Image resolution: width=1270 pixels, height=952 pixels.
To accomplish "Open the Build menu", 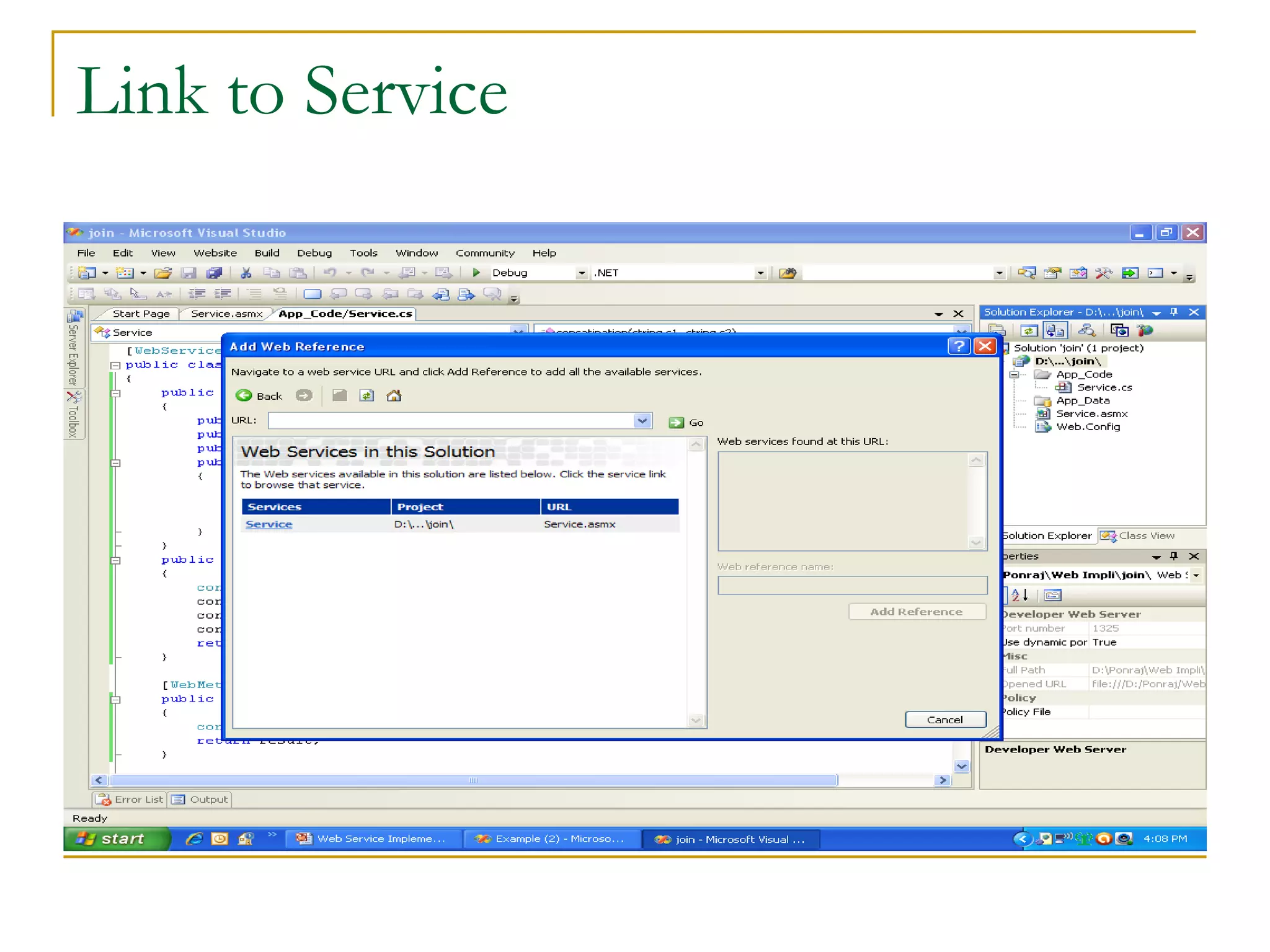I will point(267,253).
